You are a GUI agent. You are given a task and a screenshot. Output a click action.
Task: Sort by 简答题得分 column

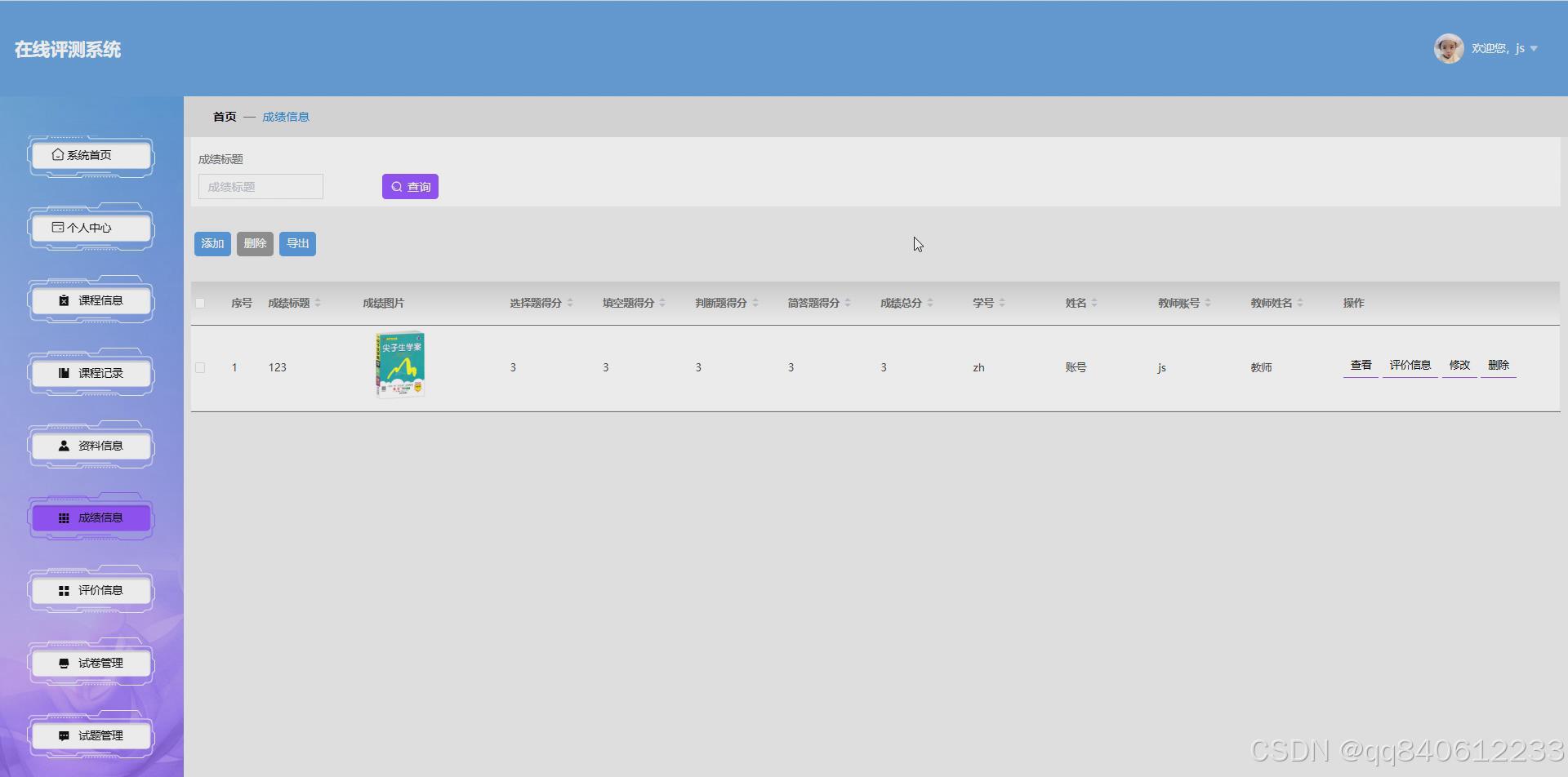coord(848,303)
